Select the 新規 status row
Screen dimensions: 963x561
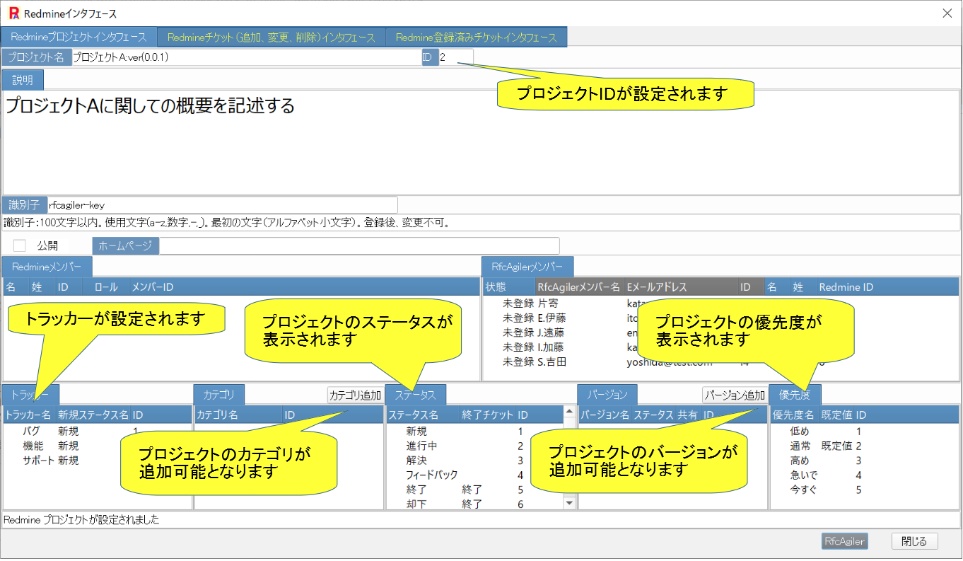pos(474,431)
